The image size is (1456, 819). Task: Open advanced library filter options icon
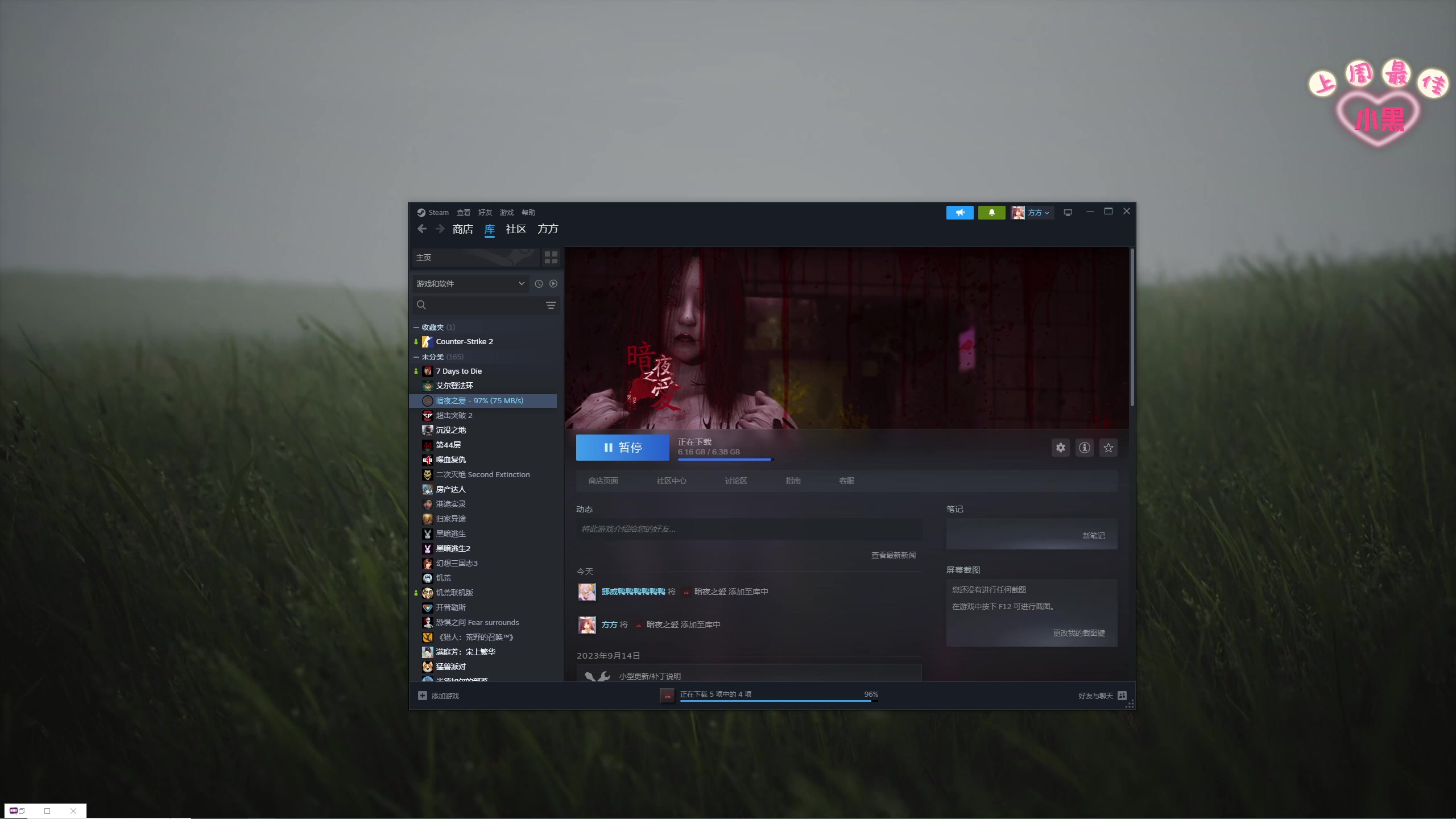point(551,305)
